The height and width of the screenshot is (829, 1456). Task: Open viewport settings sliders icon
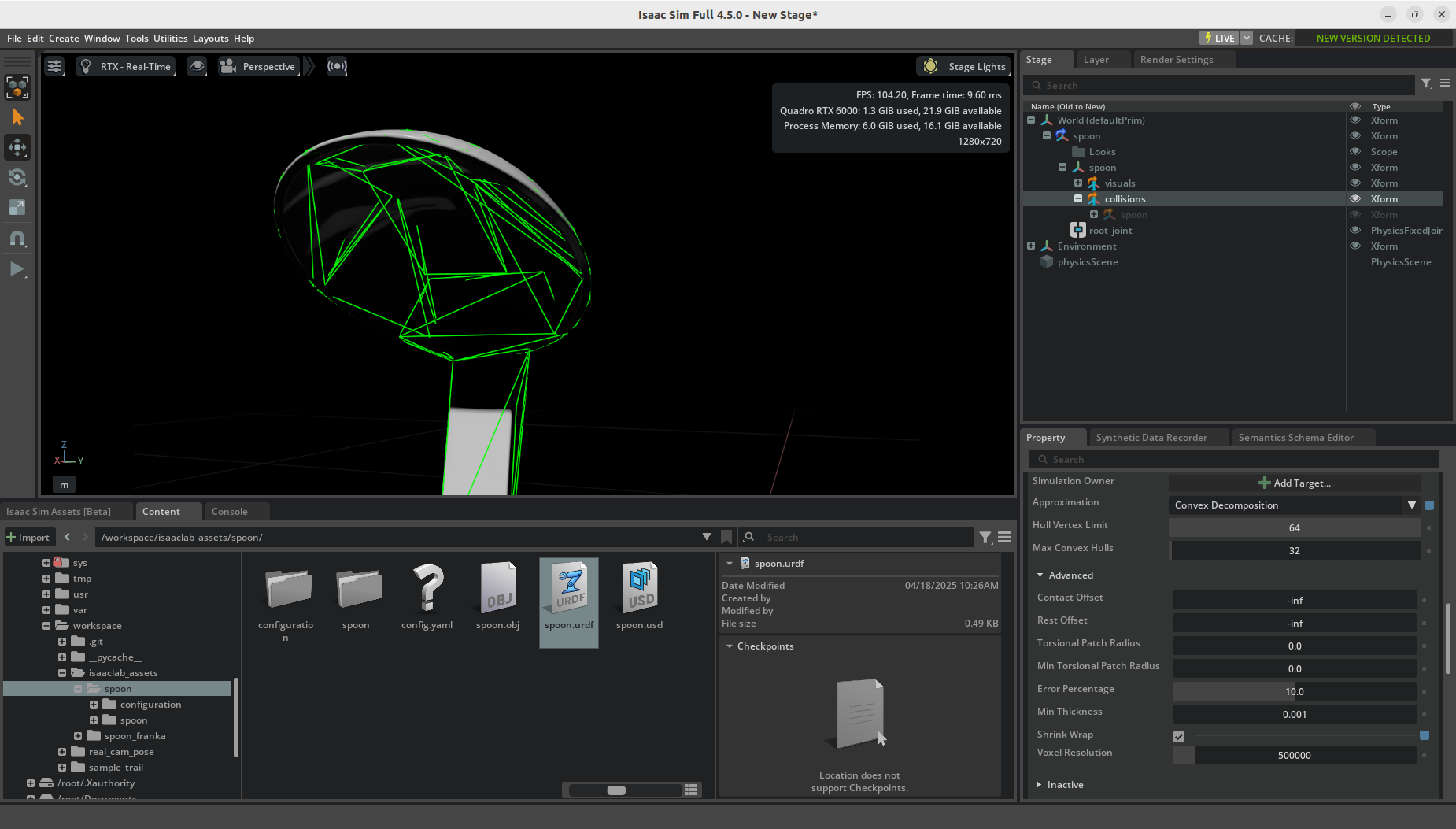(54, 66)
